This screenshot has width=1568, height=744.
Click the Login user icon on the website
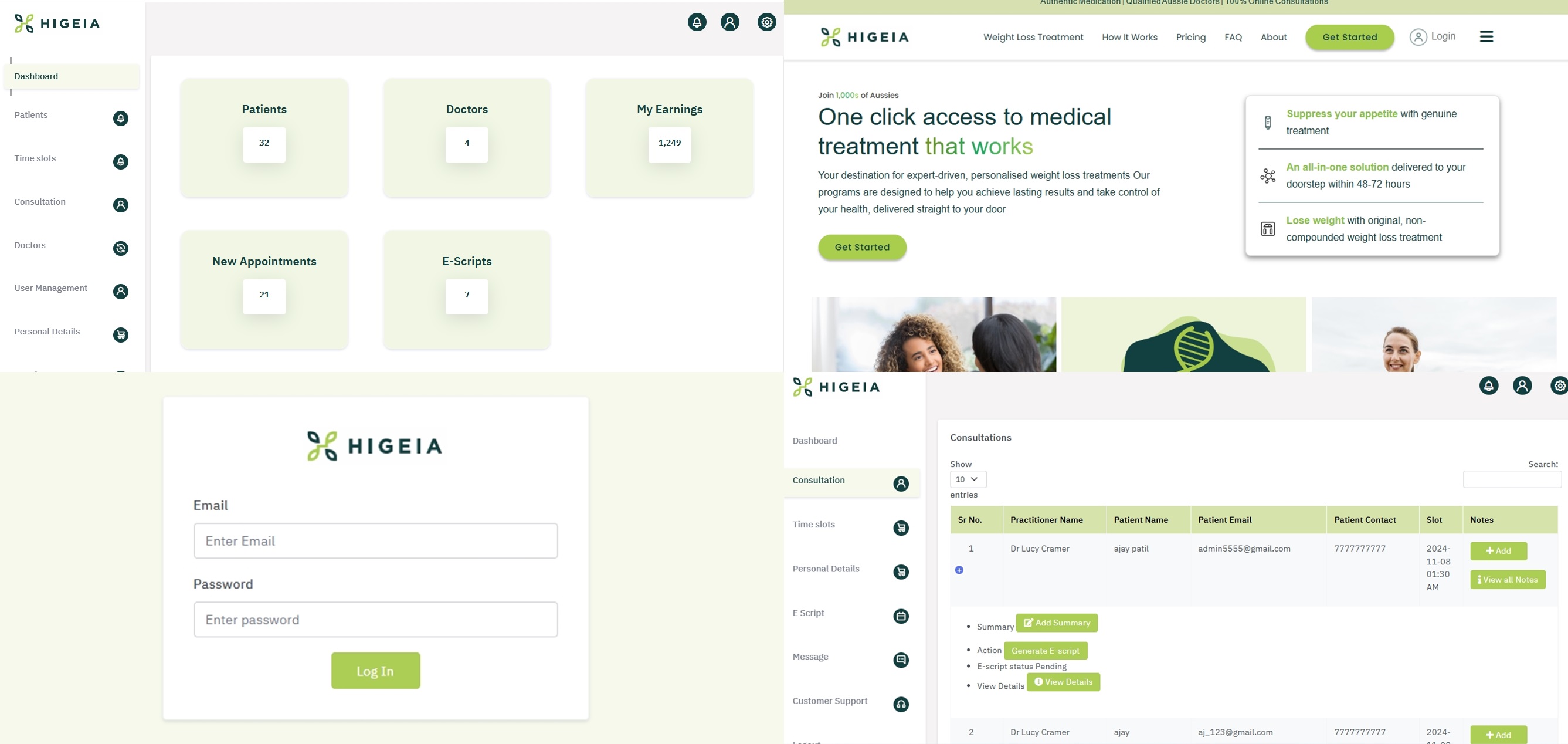coord(1418,37)
